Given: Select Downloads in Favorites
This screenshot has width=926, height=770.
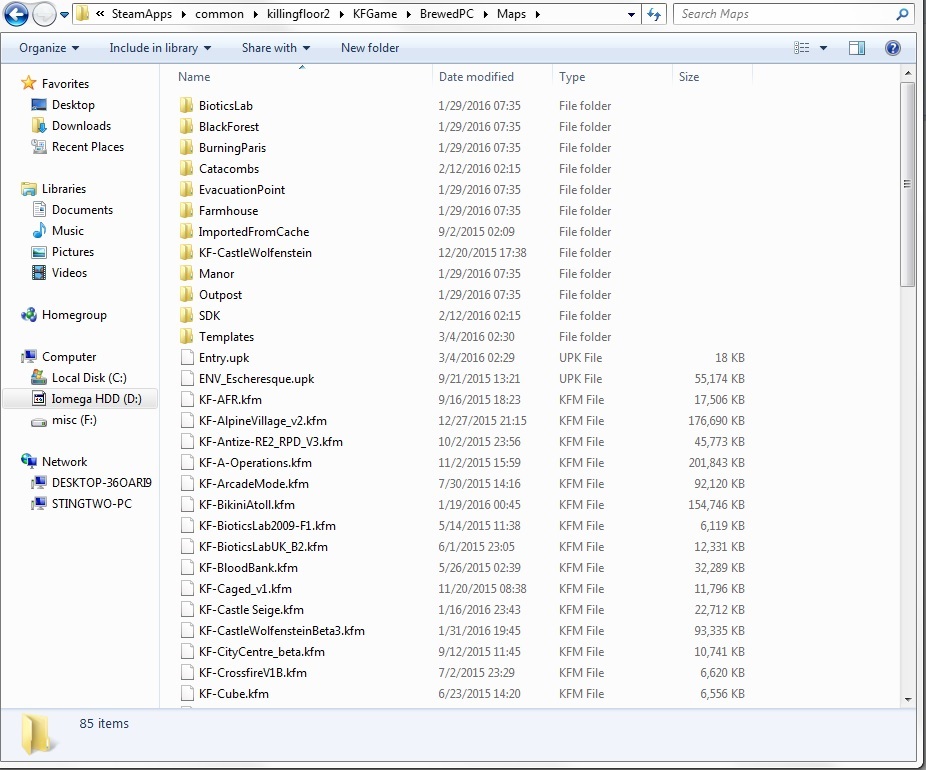Looking at the screenshot, I should point(81,126).
